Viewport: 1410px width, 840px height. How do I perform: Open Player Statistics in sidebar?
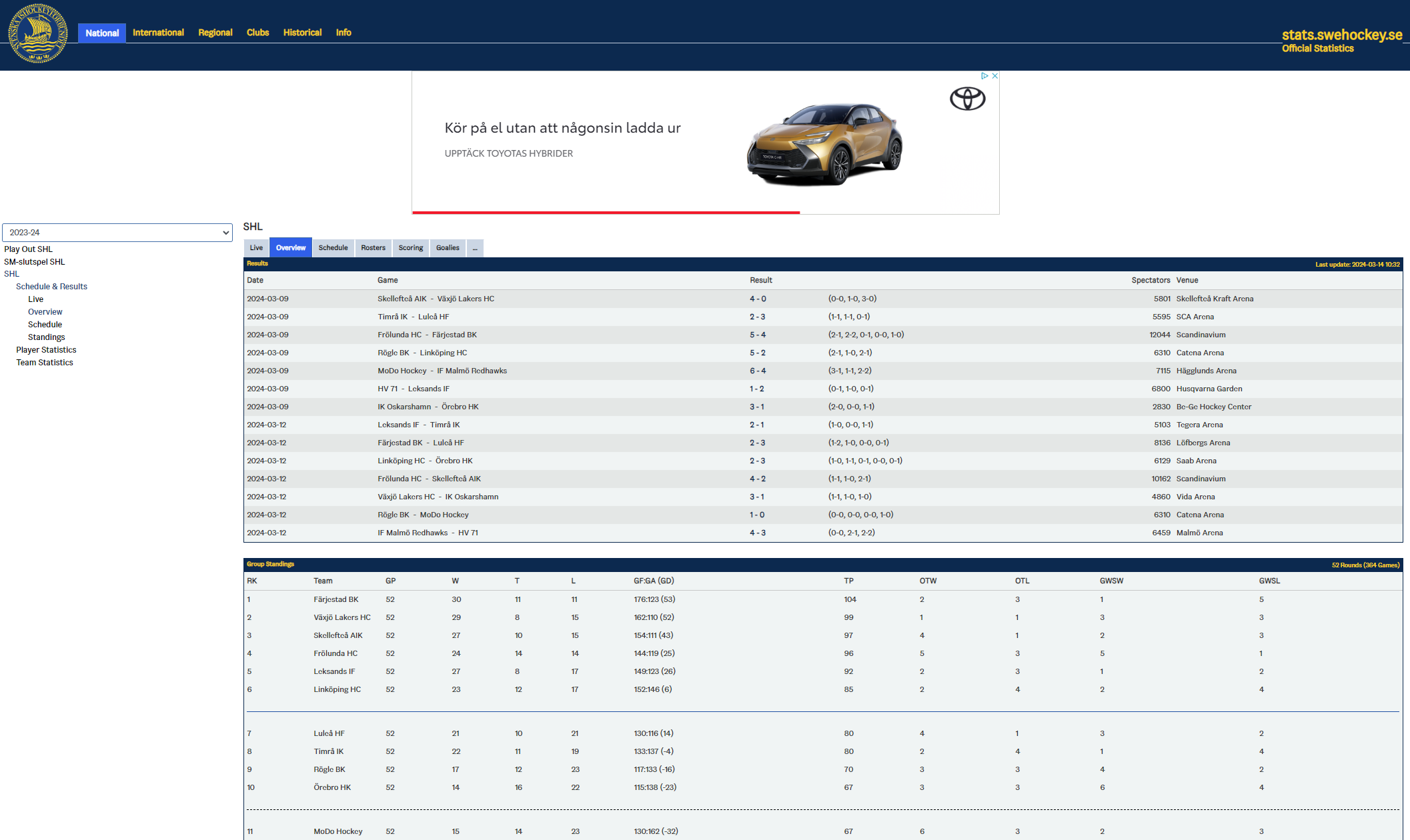(46, 350)
